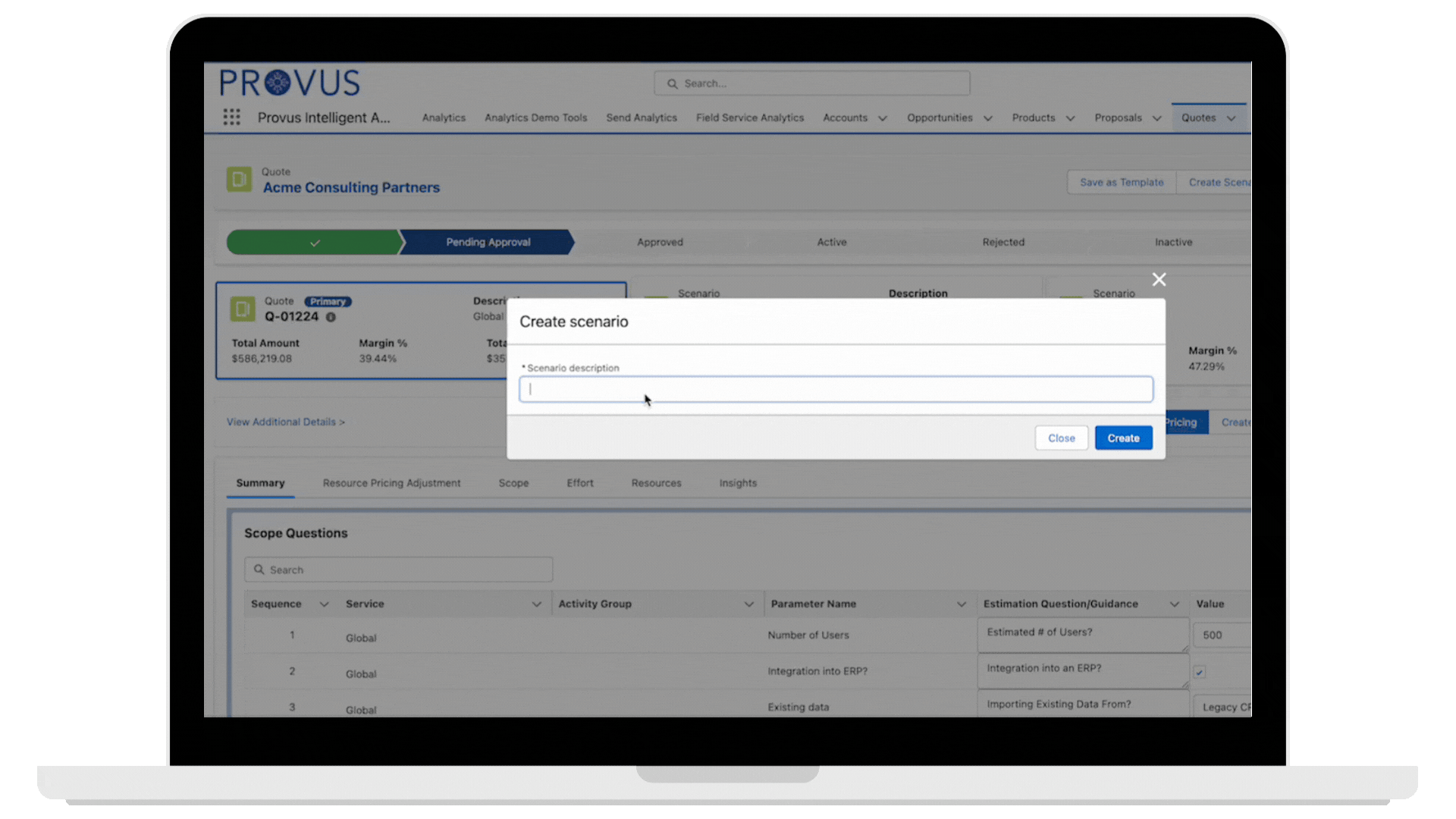Close the Create scenario dialog with X
Image resolution: width=1456 pixels, height=819 pixels.
point(1159,280)
